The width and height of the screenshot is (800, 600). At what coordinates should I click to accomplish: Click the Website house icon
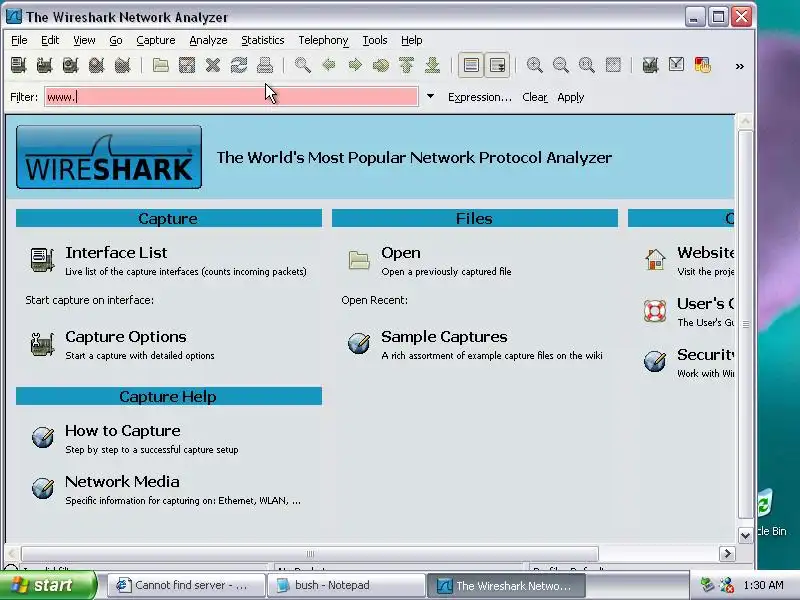point(655,259)
